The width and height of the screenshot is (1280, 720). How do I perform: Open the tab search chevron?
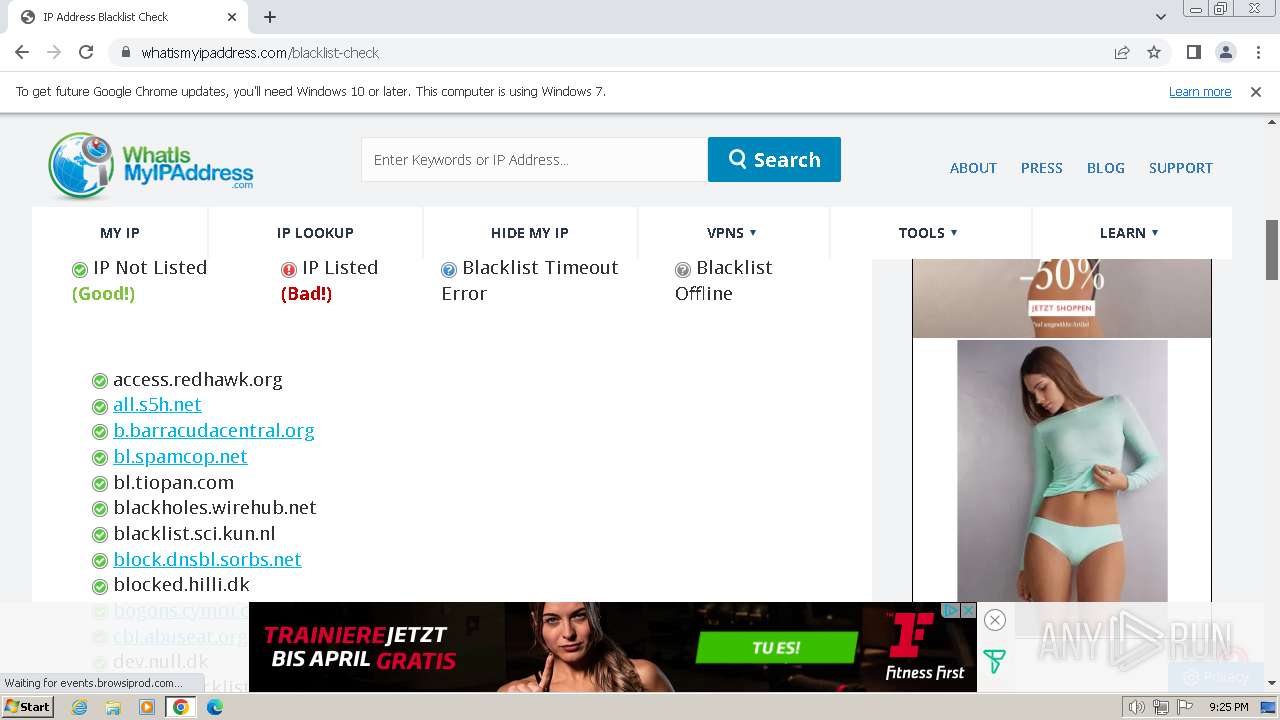(x=1161, y=17)
